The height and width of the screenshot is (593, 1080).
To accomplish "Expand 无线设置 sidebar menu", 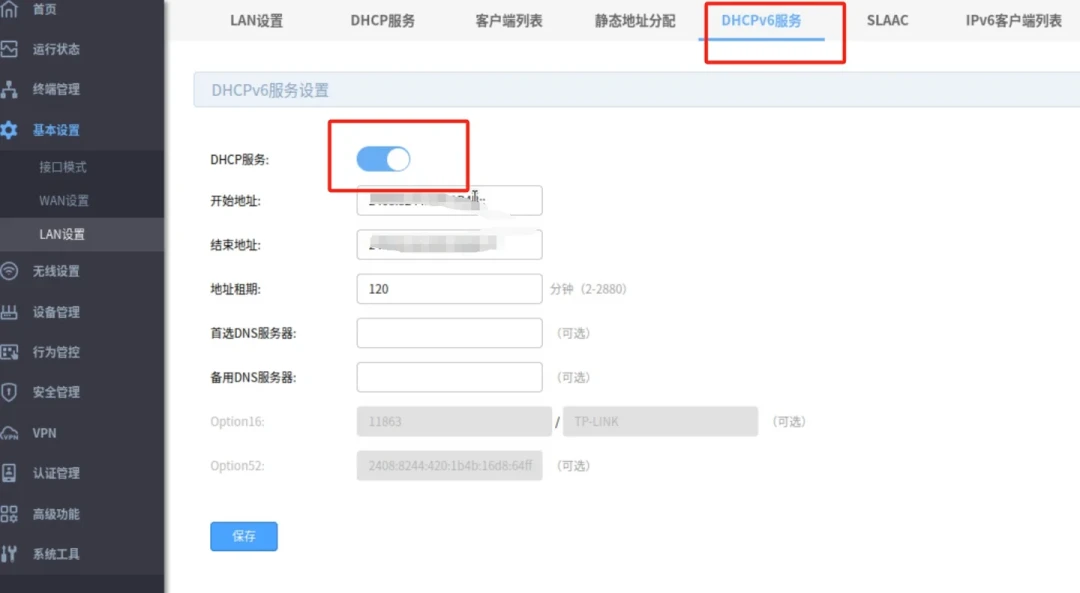I will [x=56, y=271].
